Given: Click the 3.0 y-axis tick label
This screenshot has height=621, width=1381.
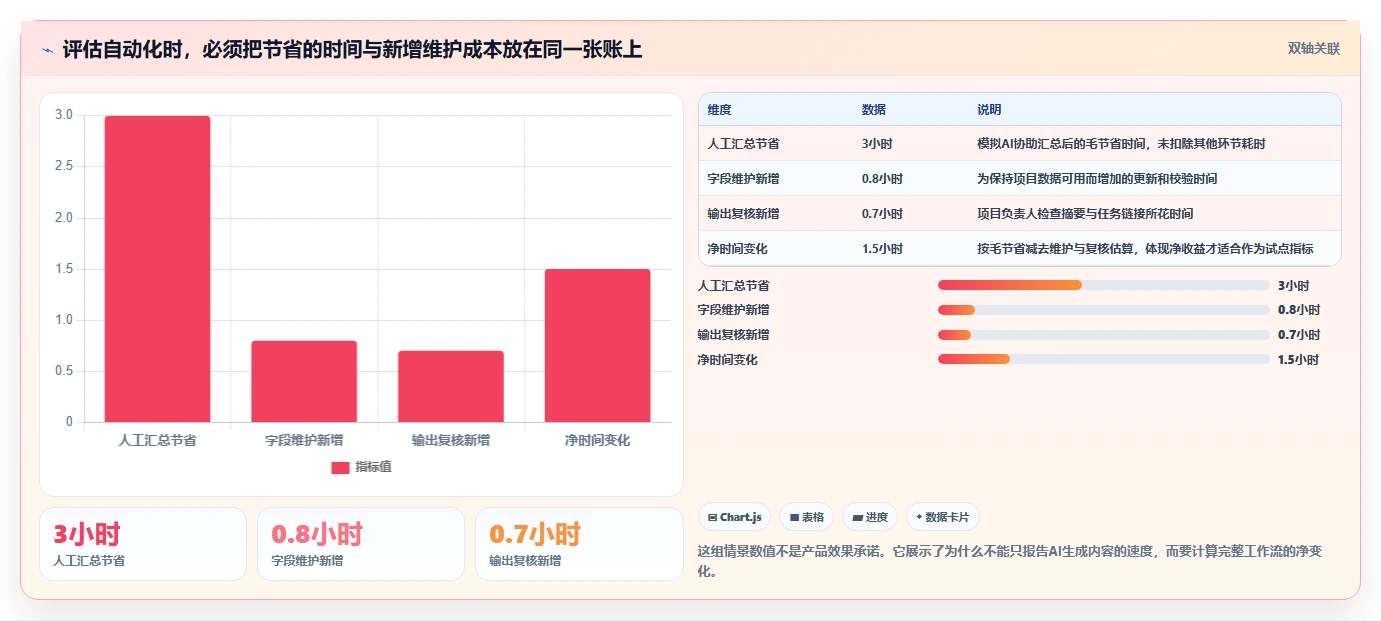Looking at the screenshot, I should (x=64, y=115).
